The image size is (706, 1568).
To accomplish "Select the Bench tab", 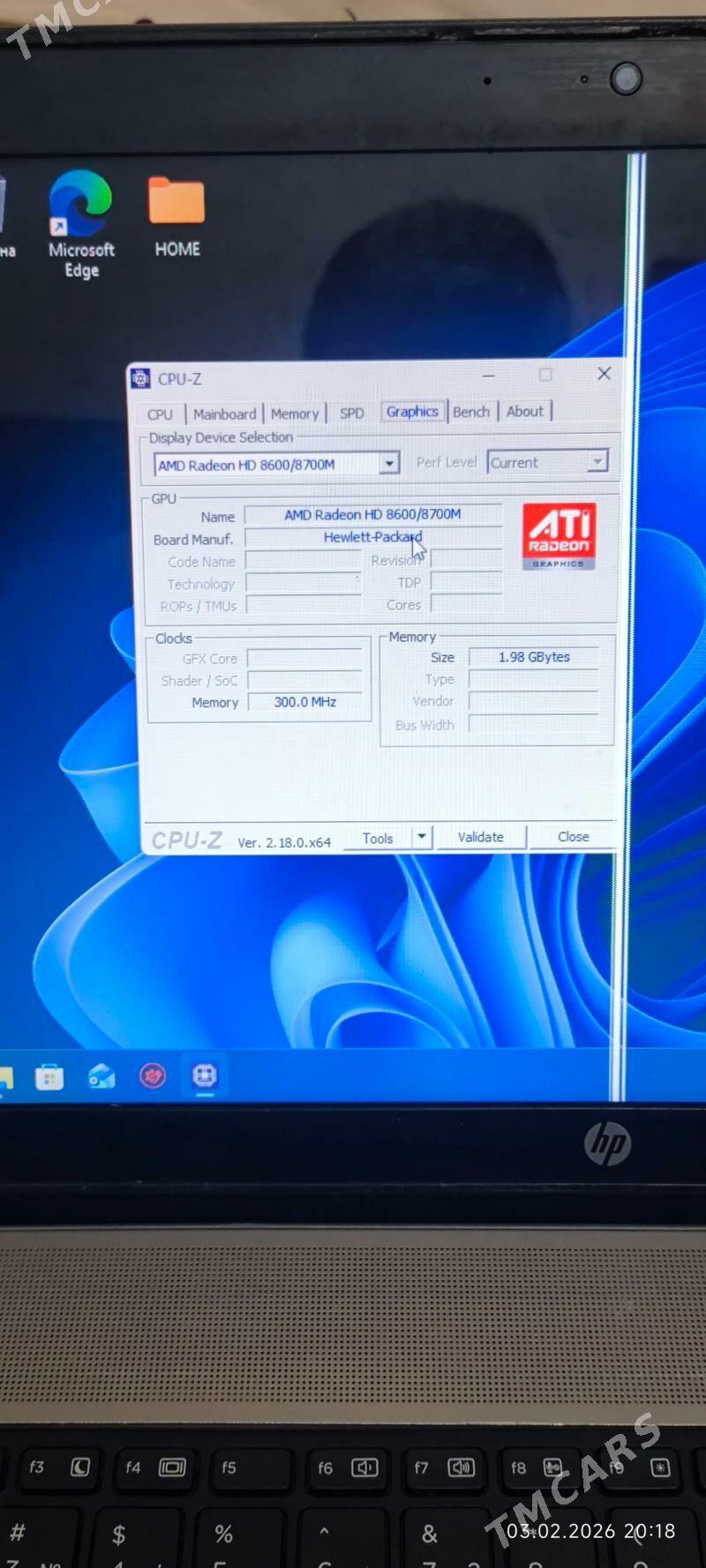I will pyautogui.click(x=470, y=412).
